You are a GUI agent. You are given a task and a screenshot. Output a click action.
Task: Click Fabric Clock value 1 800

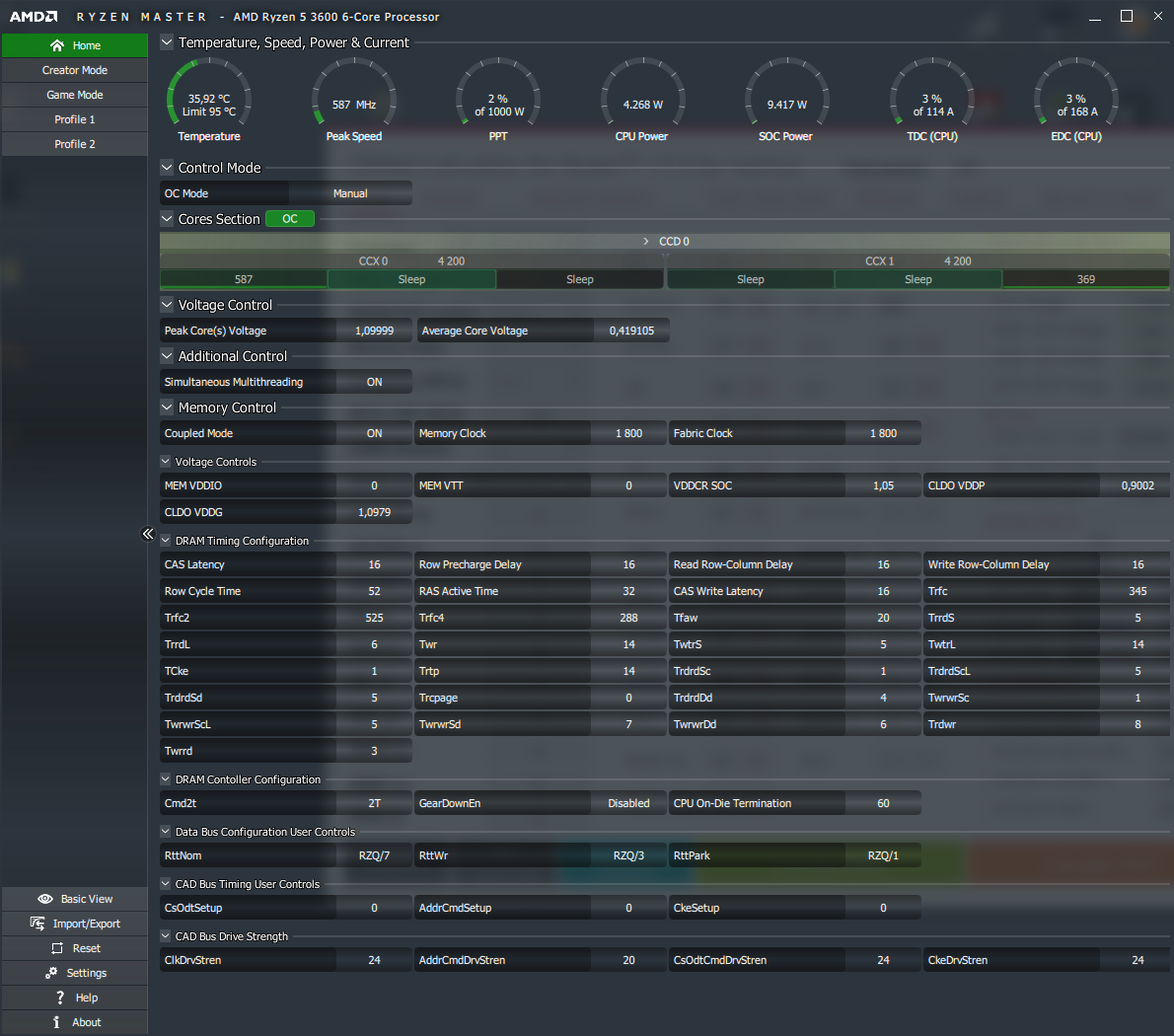884,433
